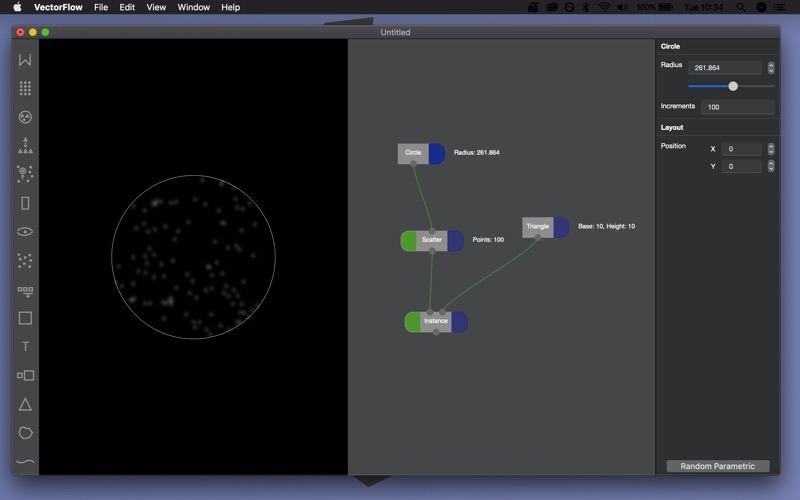Click the Position Y input field
The width and height of the screenshot is (800, 500).
742,166
